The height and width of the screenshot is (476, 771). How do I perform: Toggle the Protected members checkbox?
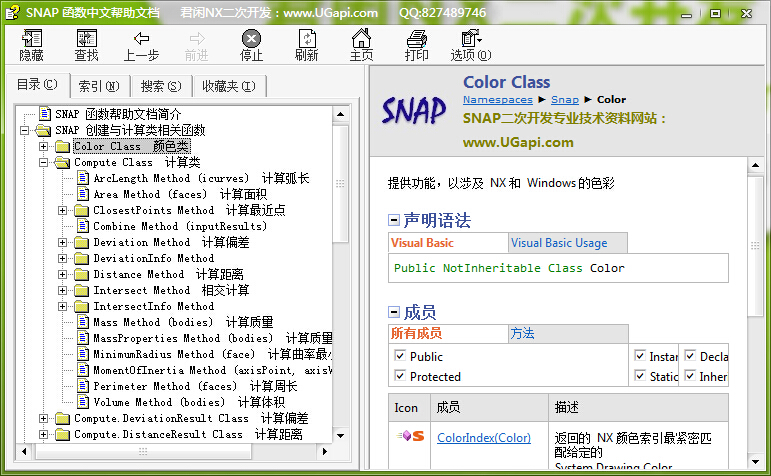coord(400,376)
